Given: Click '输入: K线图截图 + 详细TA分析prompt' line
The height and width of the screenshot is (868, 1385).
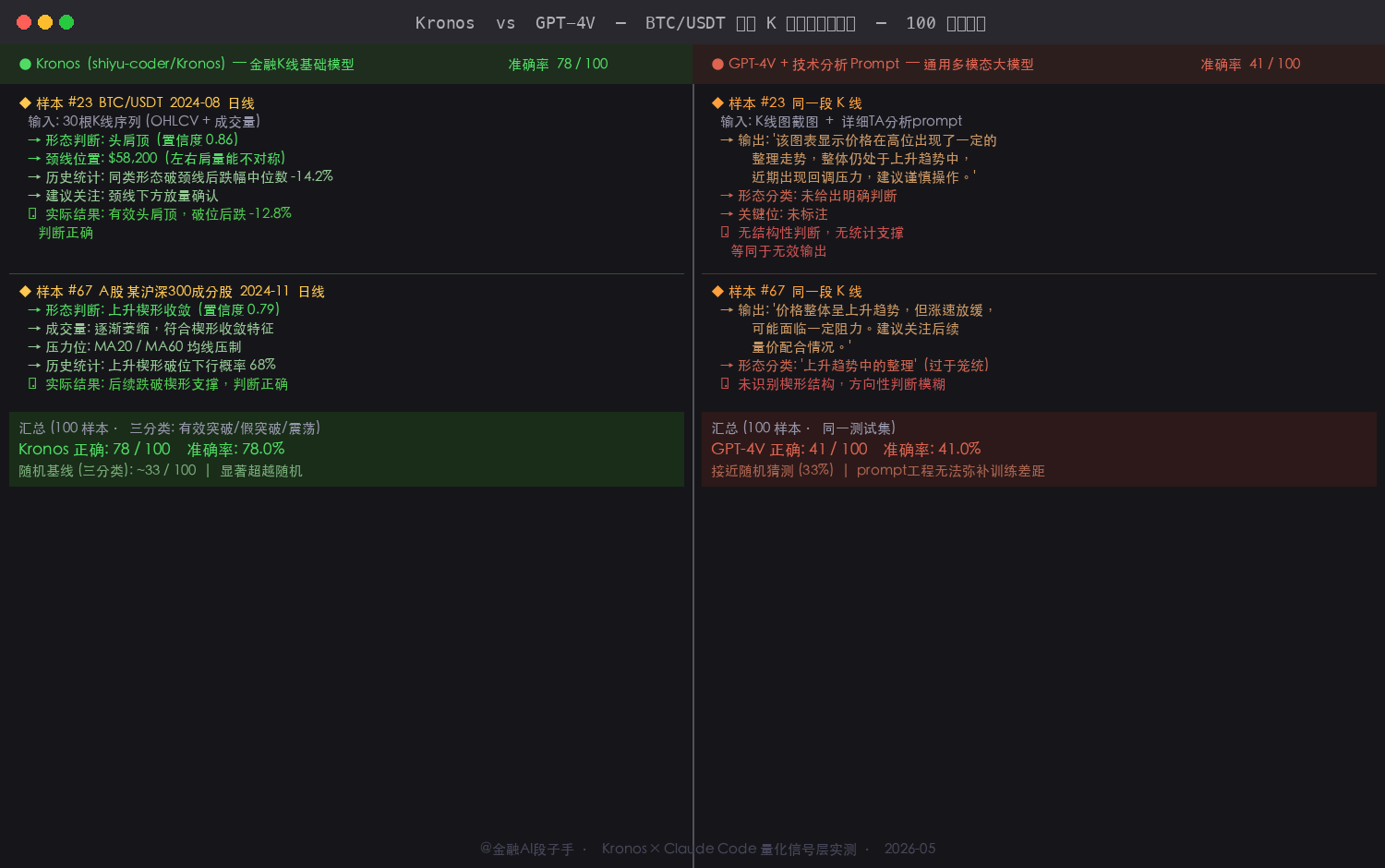Looking at the screenshot, I should coord(841,121).
